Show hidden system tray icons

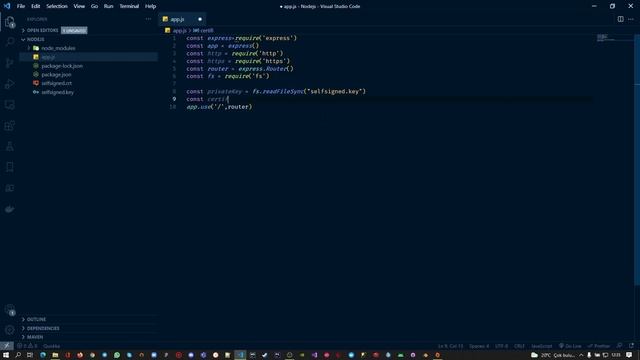coord(581,355)
